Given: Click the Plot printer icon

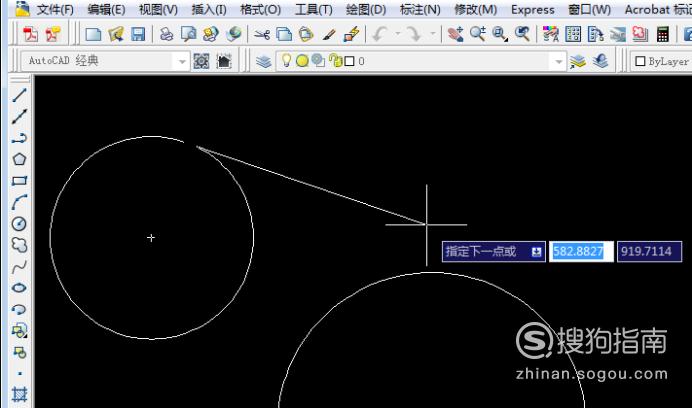Looking at the screenshot, I should pos(166,34).
